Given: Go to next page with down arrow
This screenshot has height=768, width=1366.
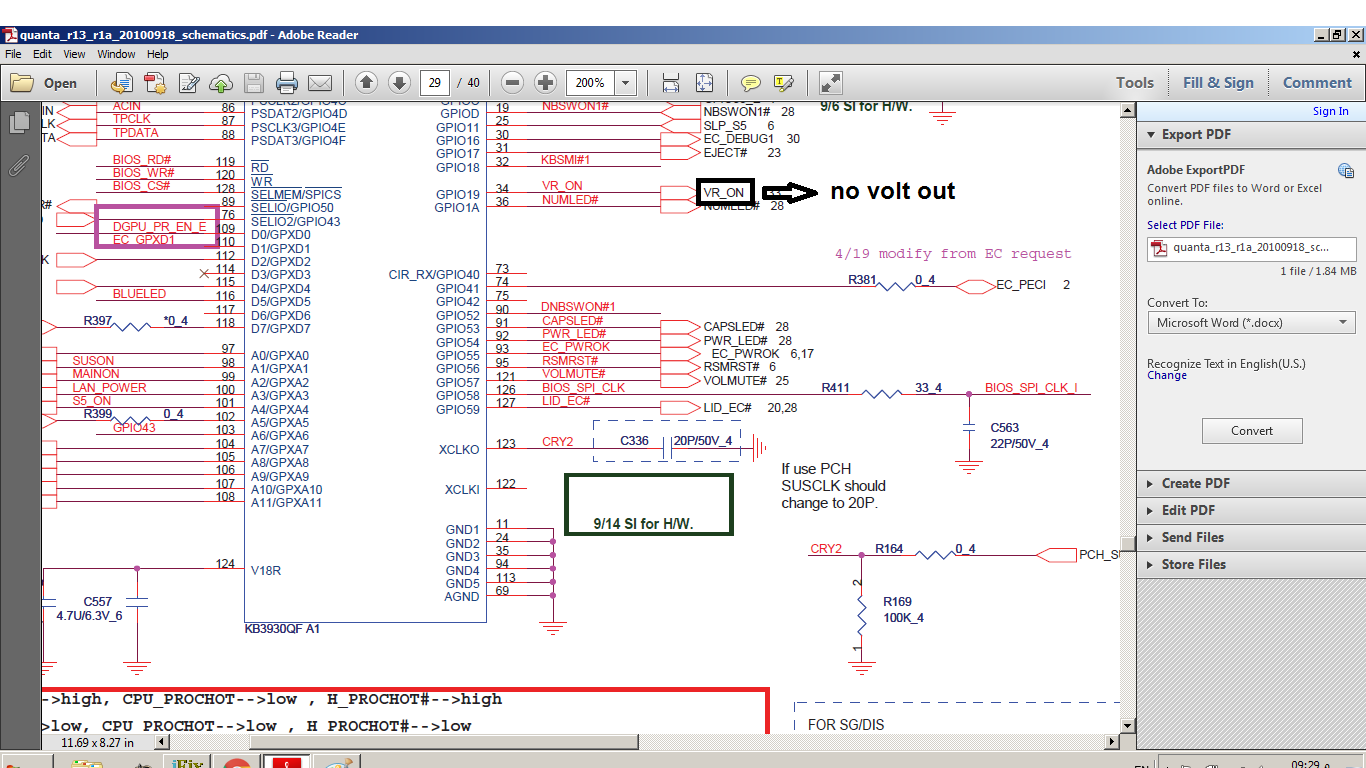Looking at the screenshot, I should point(399,83).
